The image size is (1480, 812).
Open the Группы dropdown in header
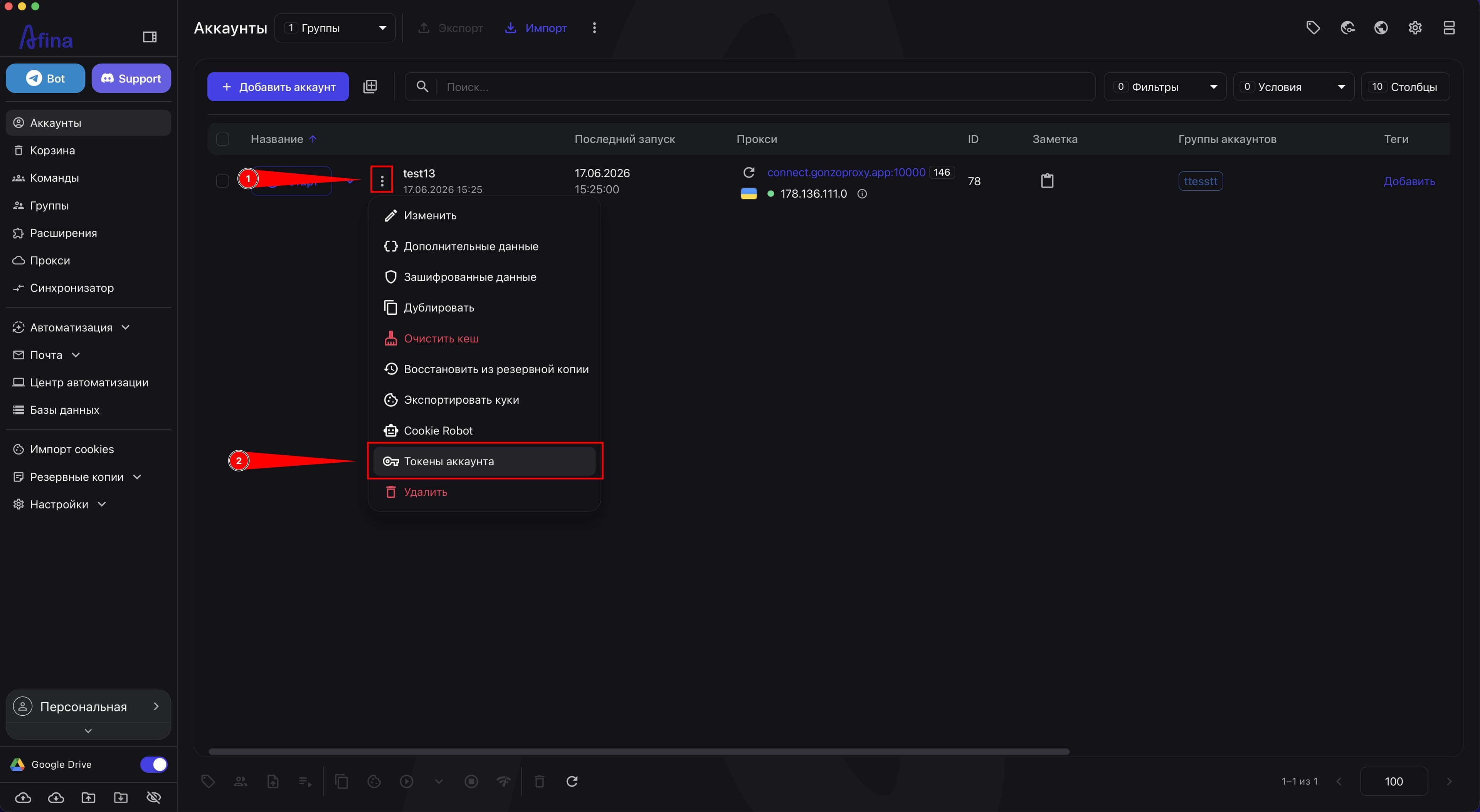pos(335,28)
